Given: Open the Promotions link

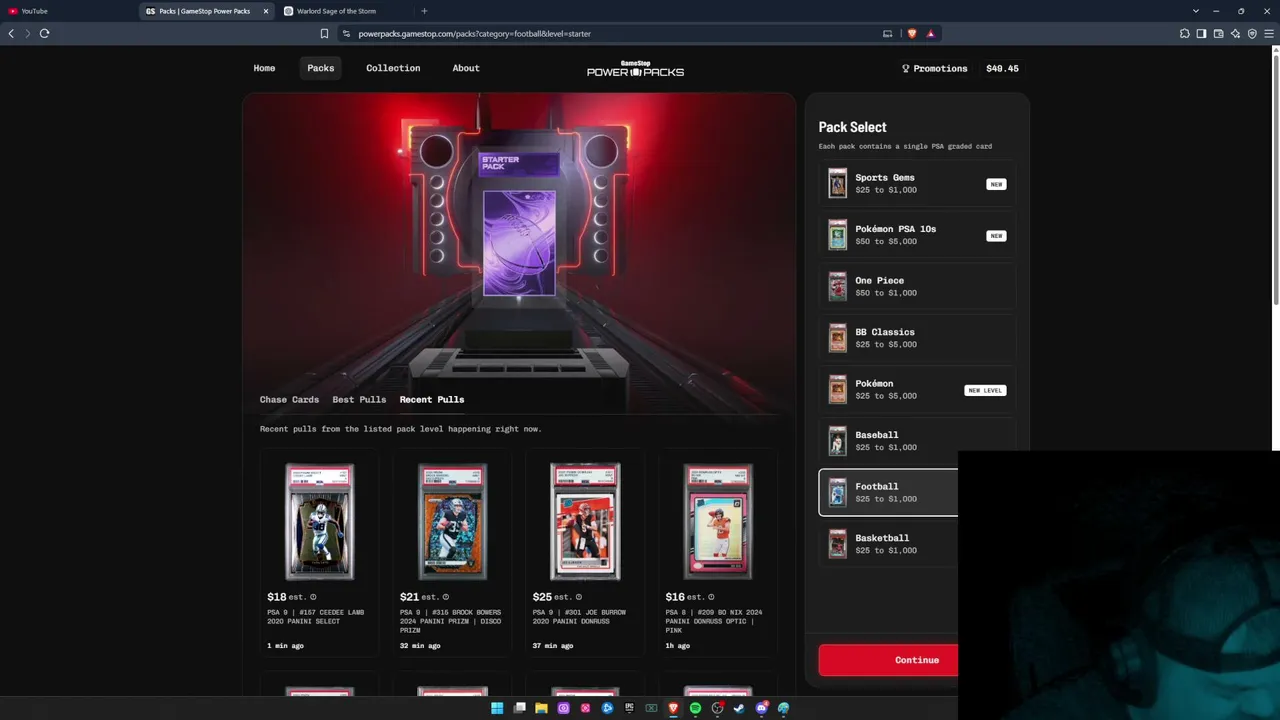Looking at the screenshot, I should click(x=934, y=68).
